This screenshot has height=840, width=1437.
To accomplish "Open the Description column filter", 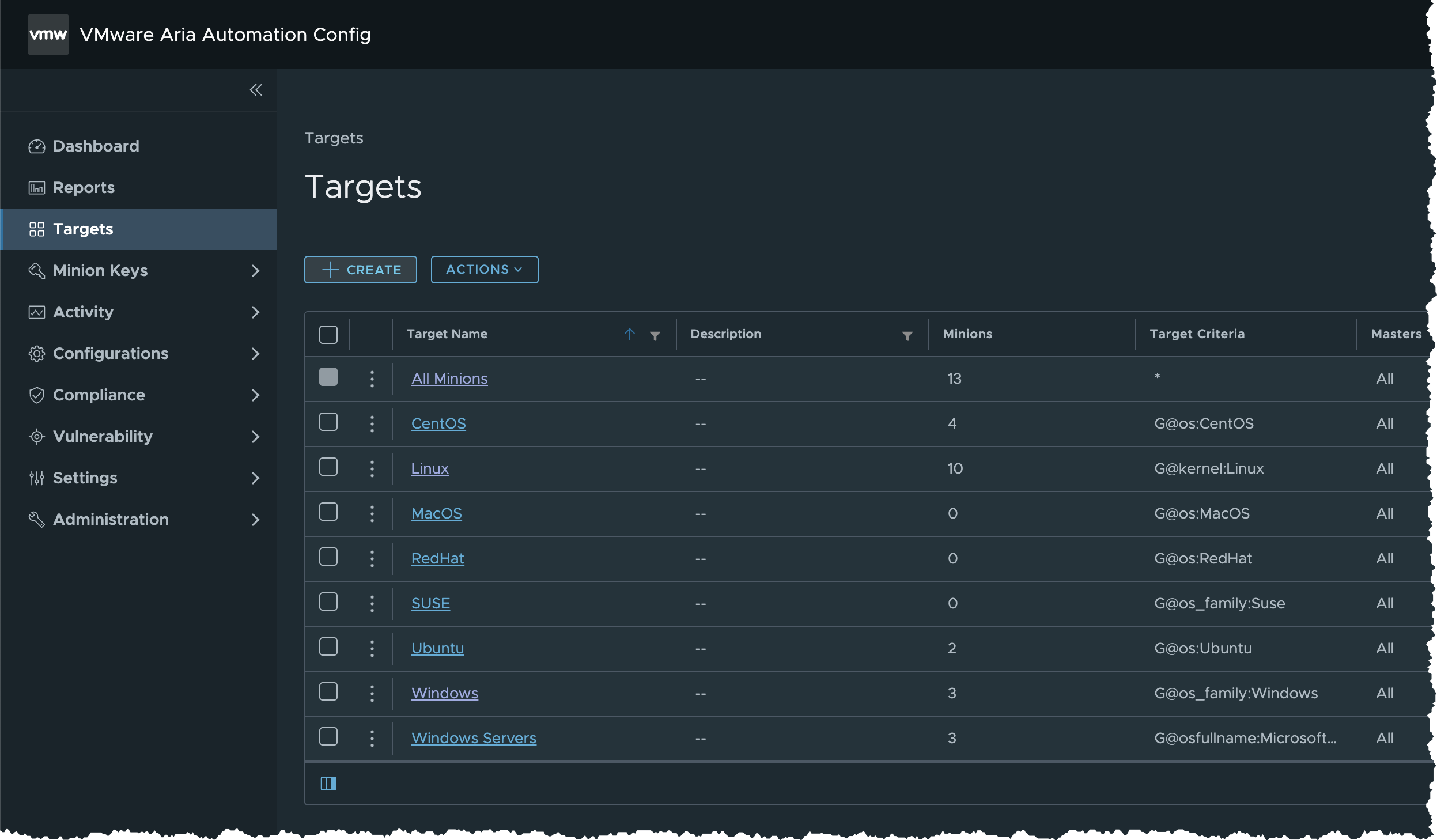I will pyautogui.click(x=907, y=336).
